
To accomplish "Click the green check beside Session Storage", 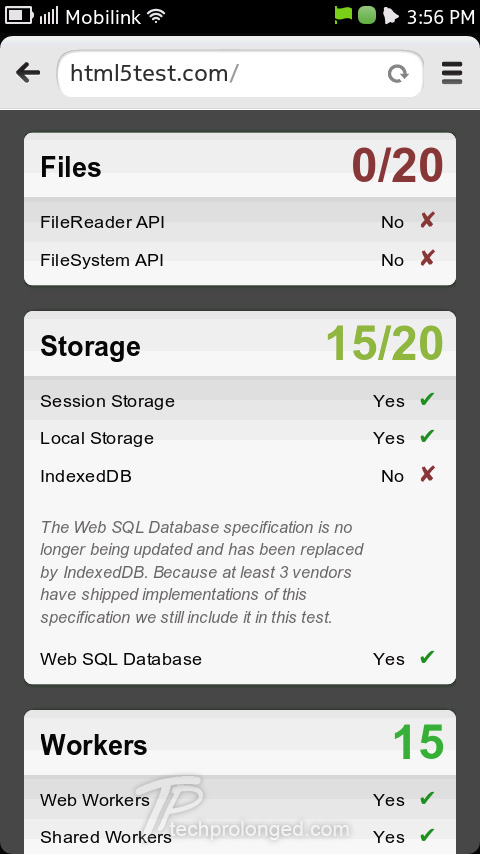I will point(427,399).
